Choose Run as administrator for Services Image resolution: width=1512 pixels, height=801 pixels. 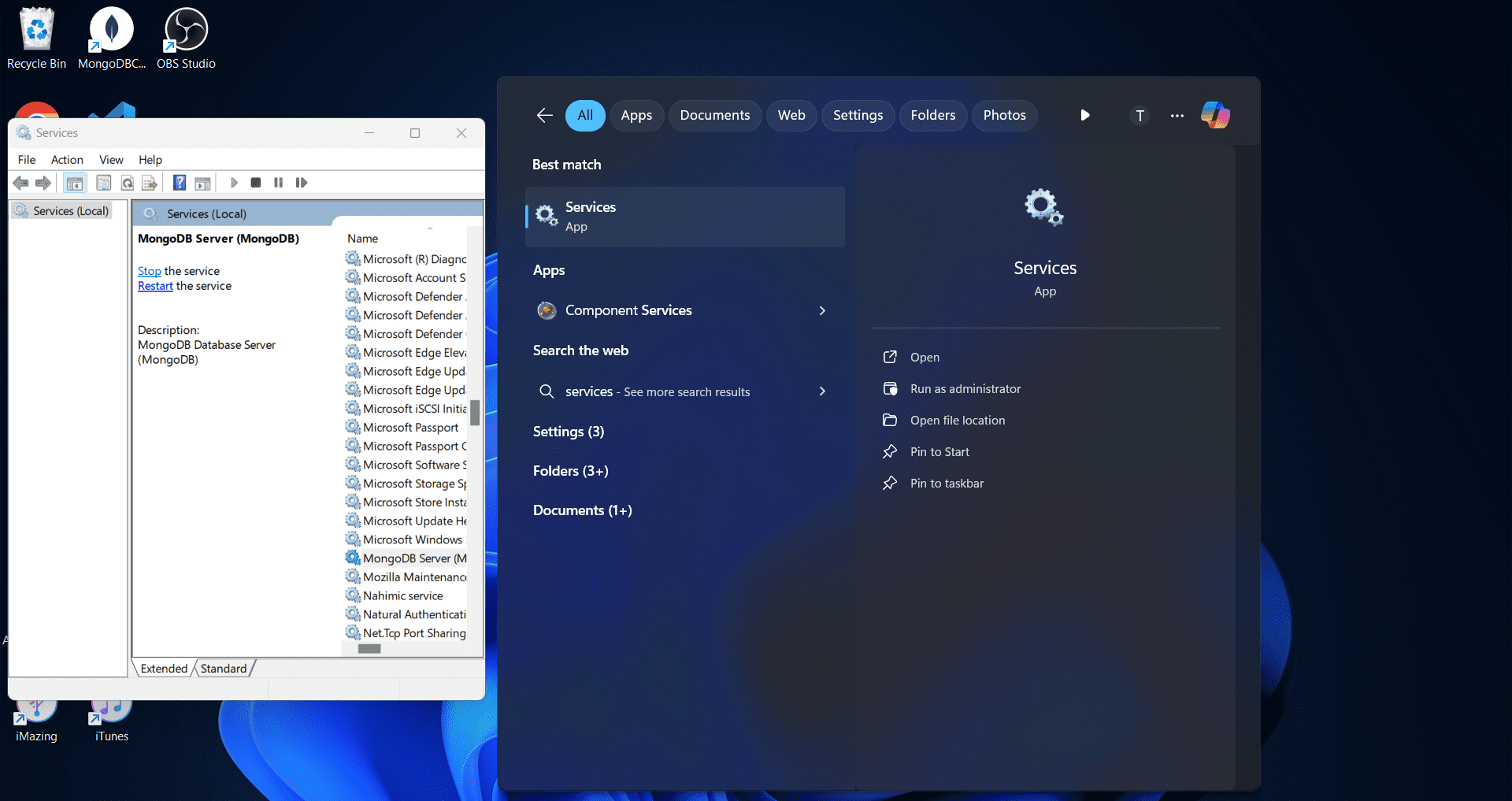[x=965, y=389]
